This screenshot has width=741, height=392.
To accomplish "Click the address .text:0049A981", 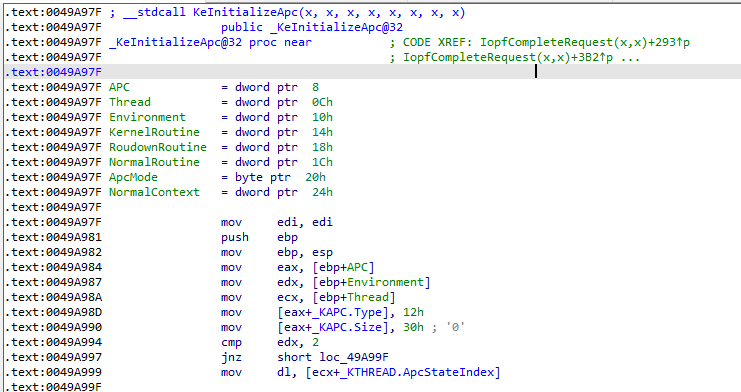I will pyautogui.click(x=53, y=238).
